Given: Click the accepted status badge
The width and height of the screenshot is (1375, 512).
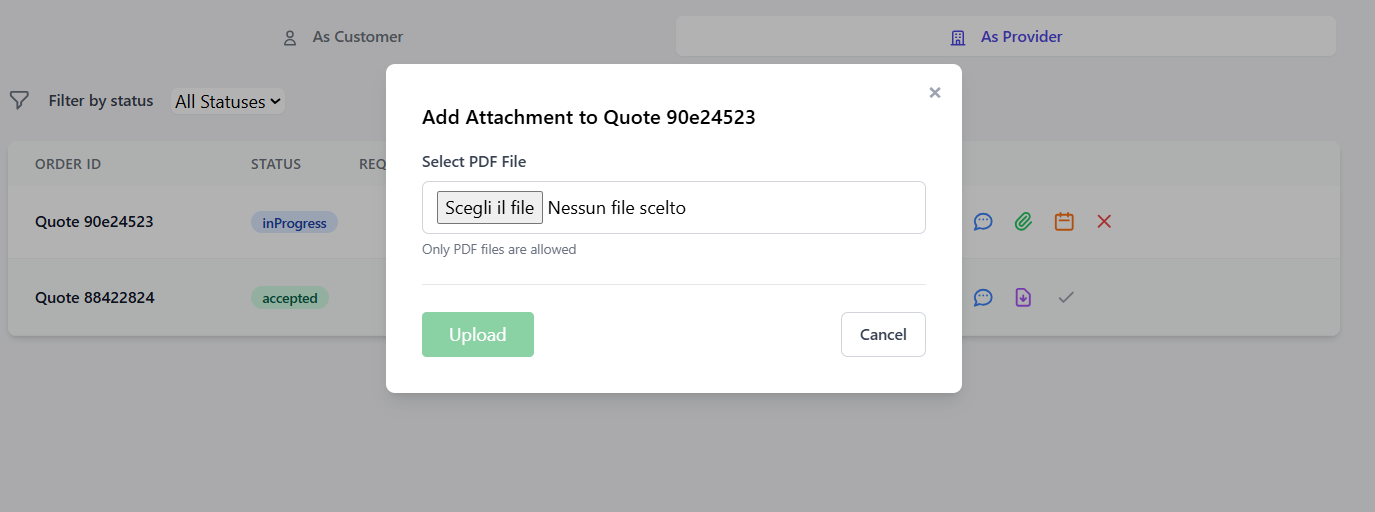Looking at the screenshot, I should [290, 298].
